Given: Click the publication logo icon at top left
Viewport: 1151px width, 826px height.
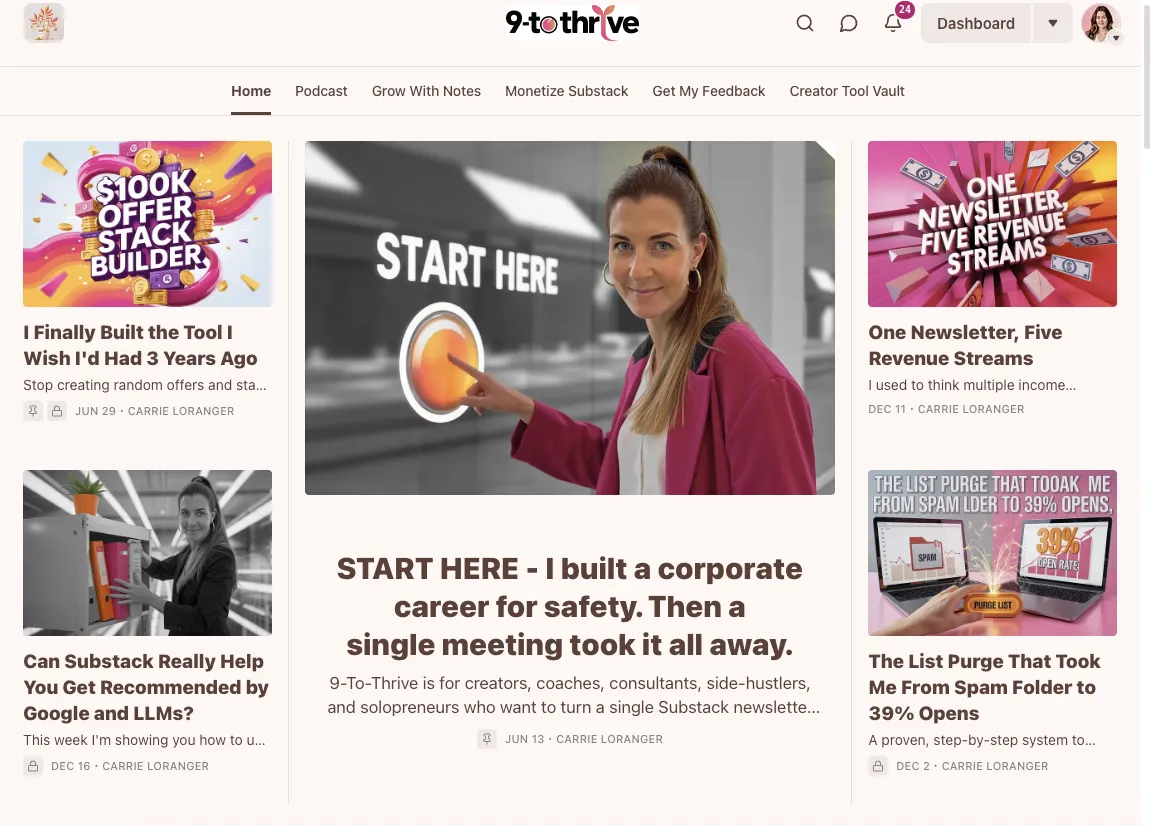Looking at the screenshot, I should (x=44, y=23).
